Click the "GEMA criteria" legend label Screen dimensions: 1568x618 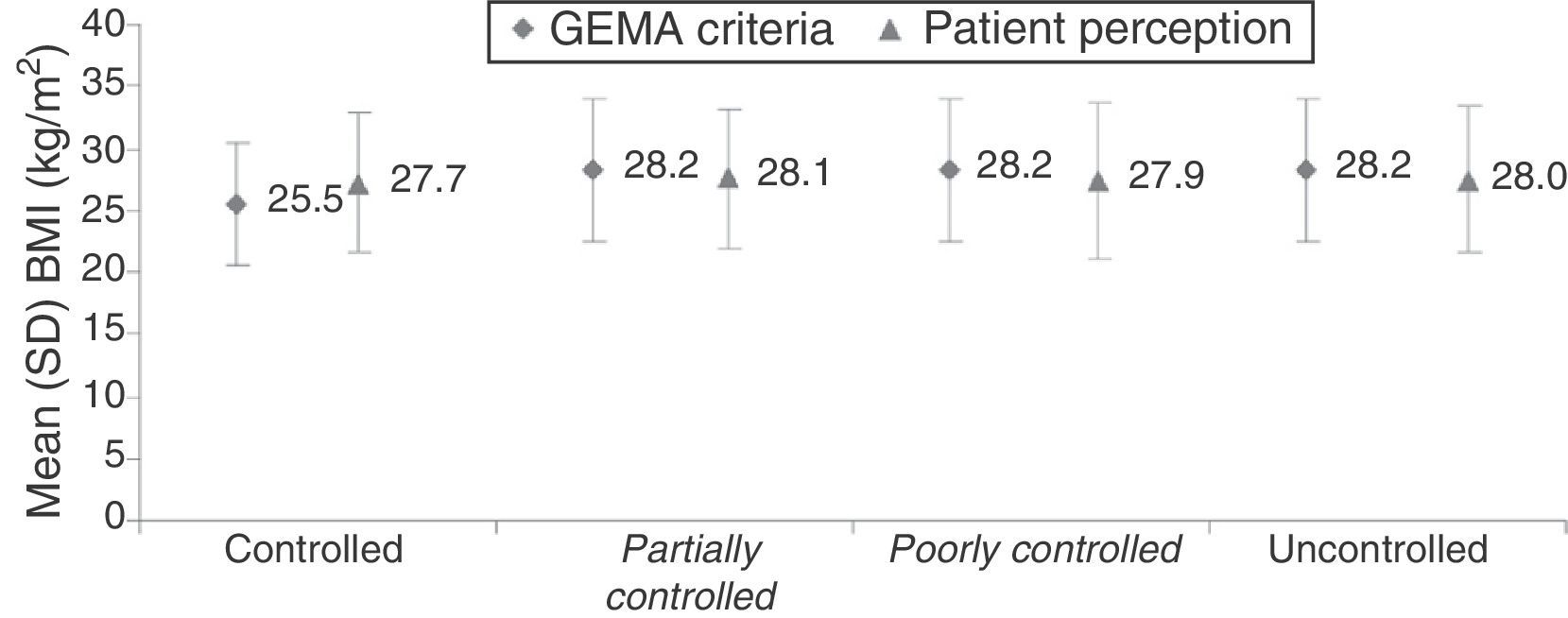point(691,28)
